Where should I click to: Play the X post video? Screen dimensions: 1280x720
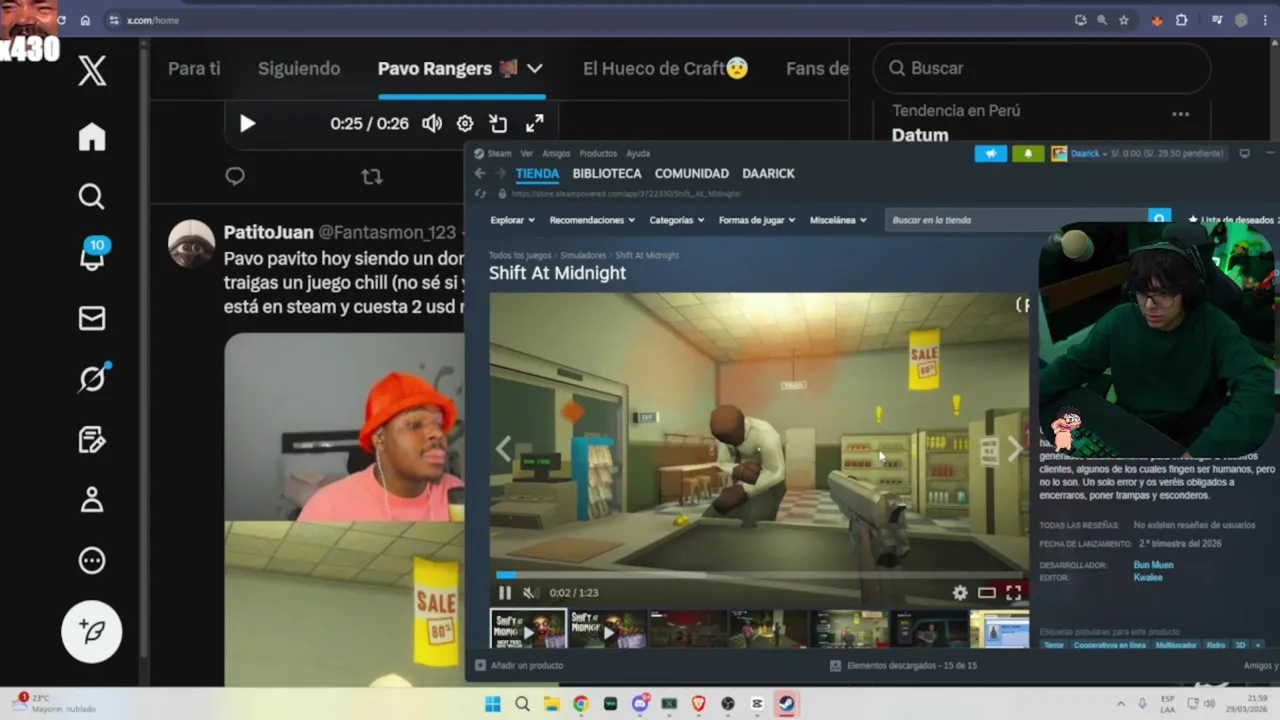(247, 123)
